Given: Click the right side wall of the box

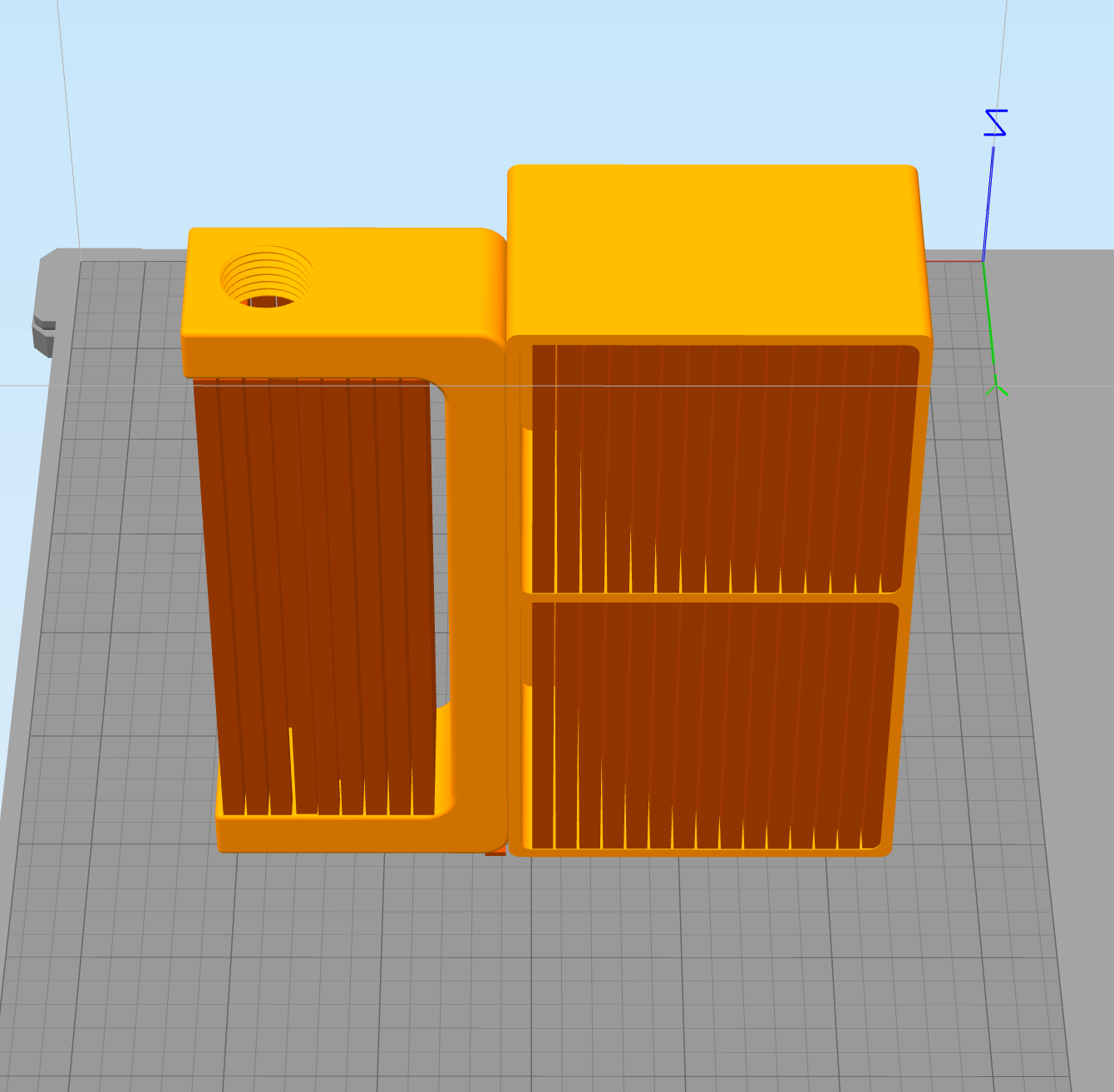Looking at the screenshot, I should 913,582.
